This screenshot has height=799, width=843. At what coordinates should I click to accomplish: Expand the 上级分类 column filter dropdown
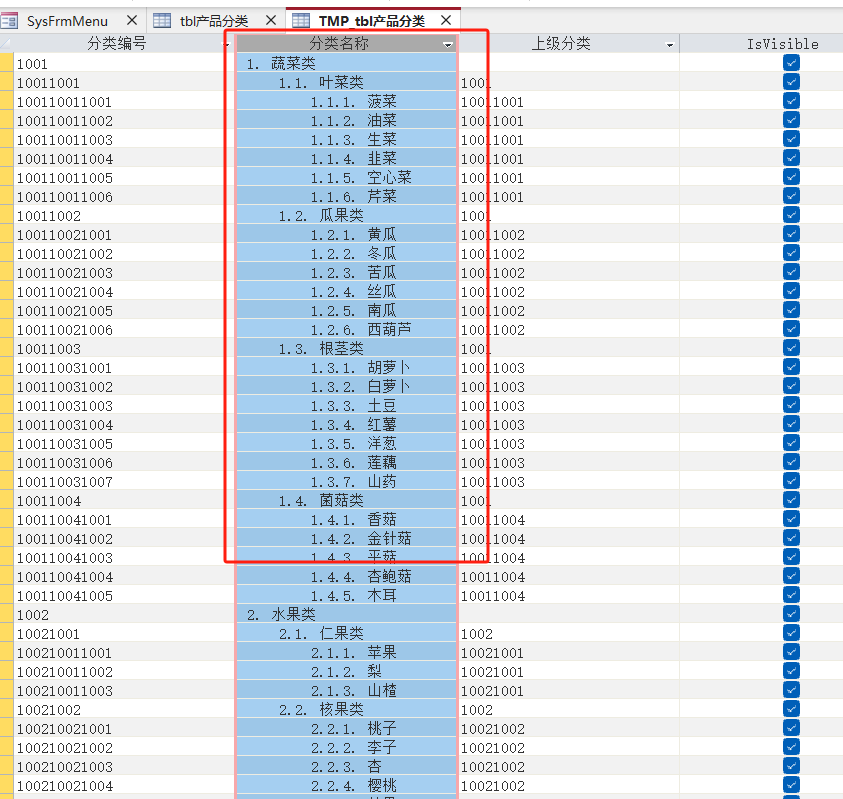click(x=669, y=45)
